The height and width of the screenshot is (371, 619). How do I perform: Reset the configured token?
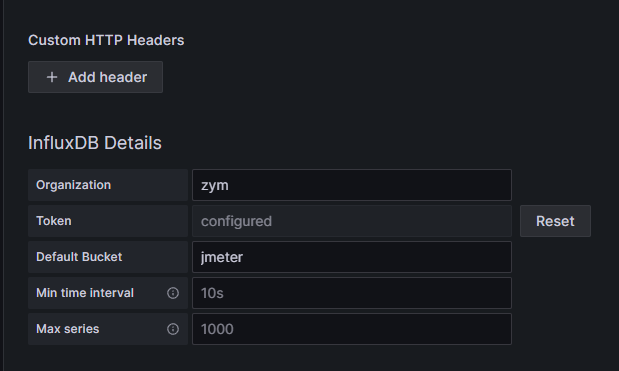tap(555, 221)
